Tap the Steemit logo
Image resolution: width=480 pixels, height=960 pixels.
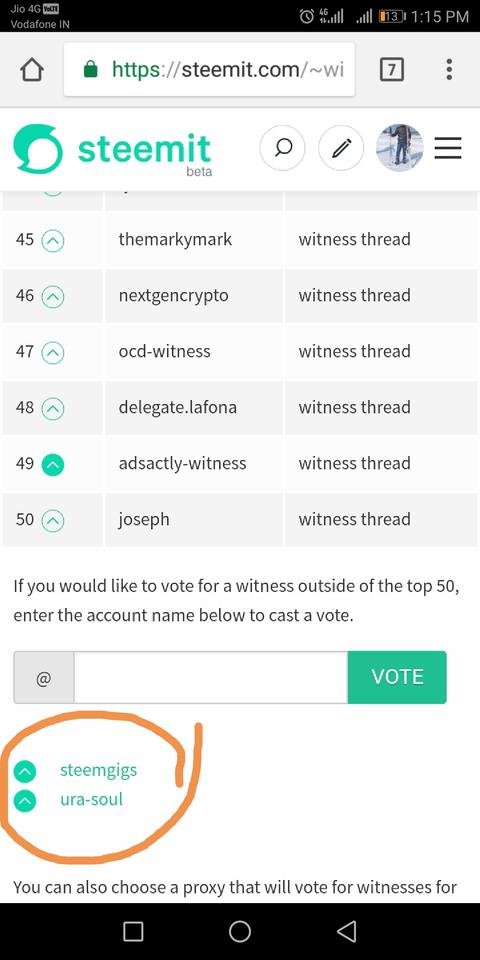pyautogui.click(x=113, y=149)
